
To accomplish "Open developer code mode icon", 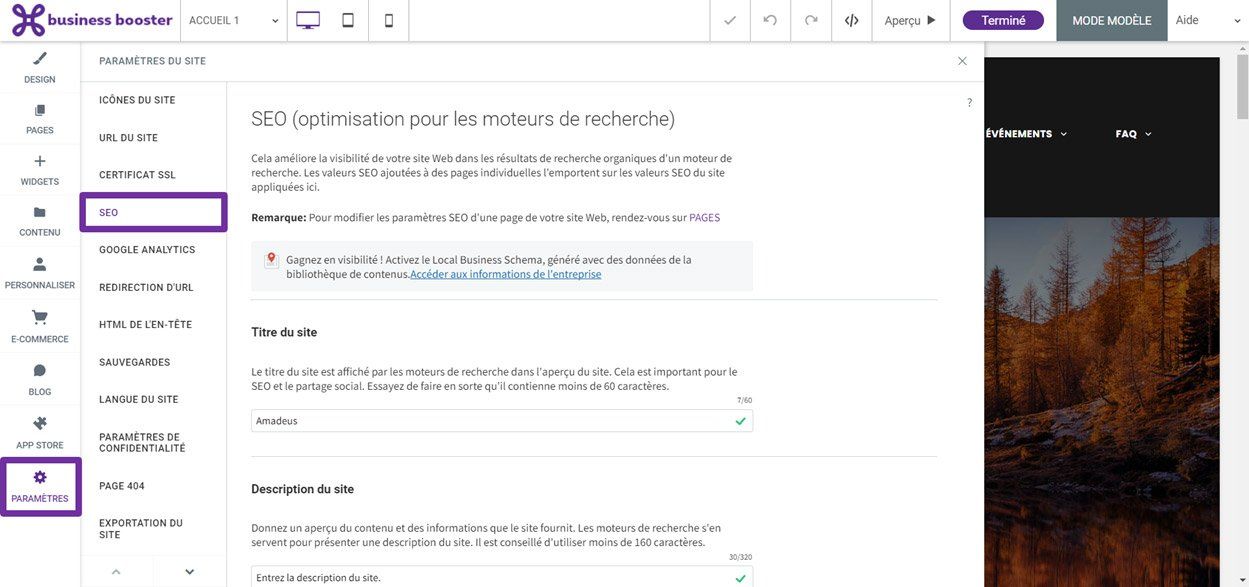I will point(852,20).
